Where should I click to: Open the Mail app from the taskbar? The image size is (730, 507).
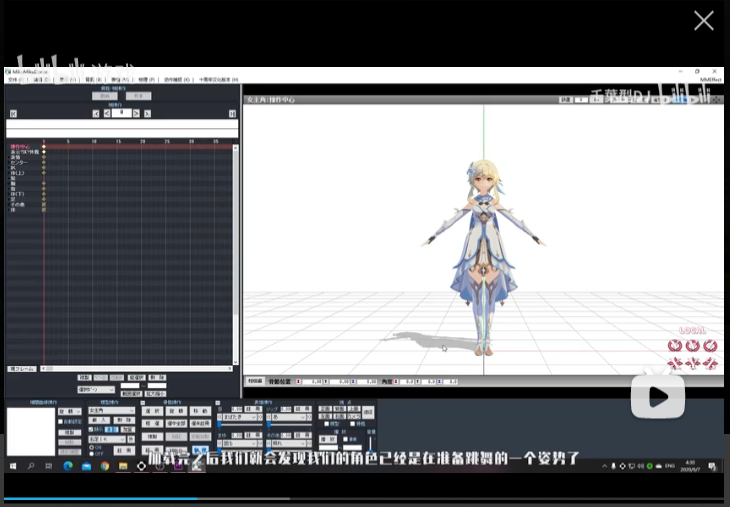pyautogui.click(x=87, y=466)
